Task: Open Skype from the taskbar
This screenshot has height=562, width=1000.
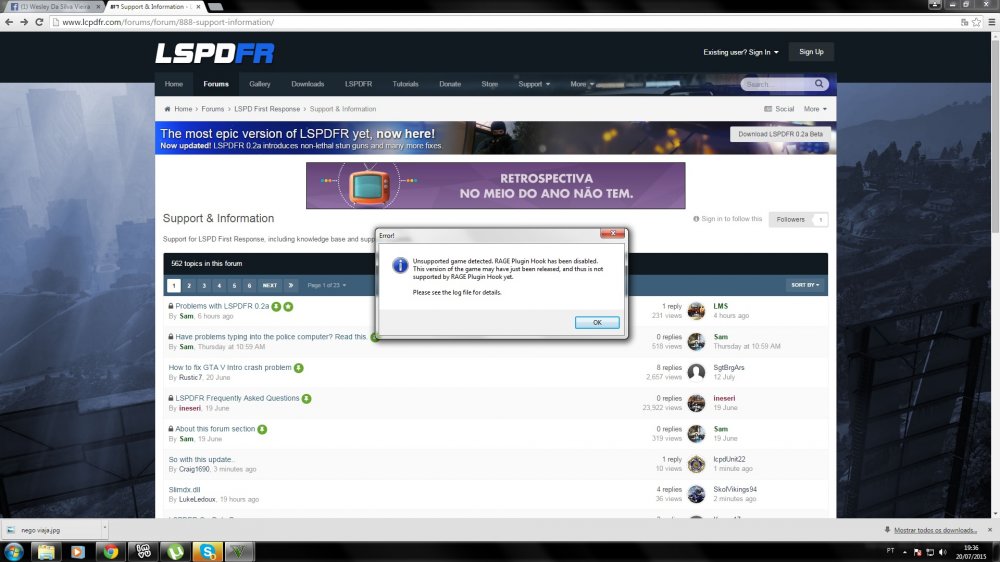Action: [208, 552]
